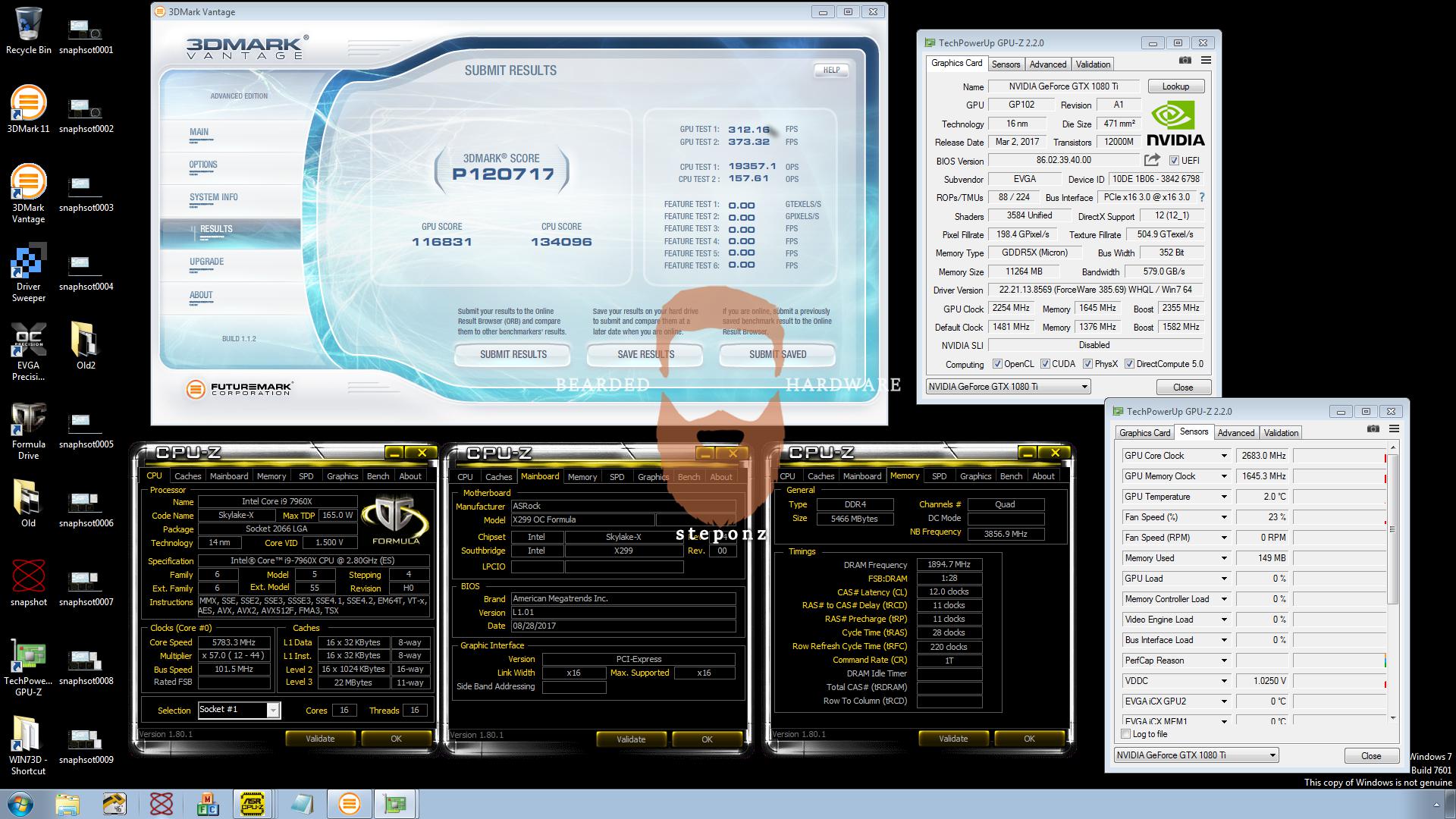Expand the Memory Used sensor dropdown
The width and height of the screenshot is (1456, 819).
(x=1223, y=558)
